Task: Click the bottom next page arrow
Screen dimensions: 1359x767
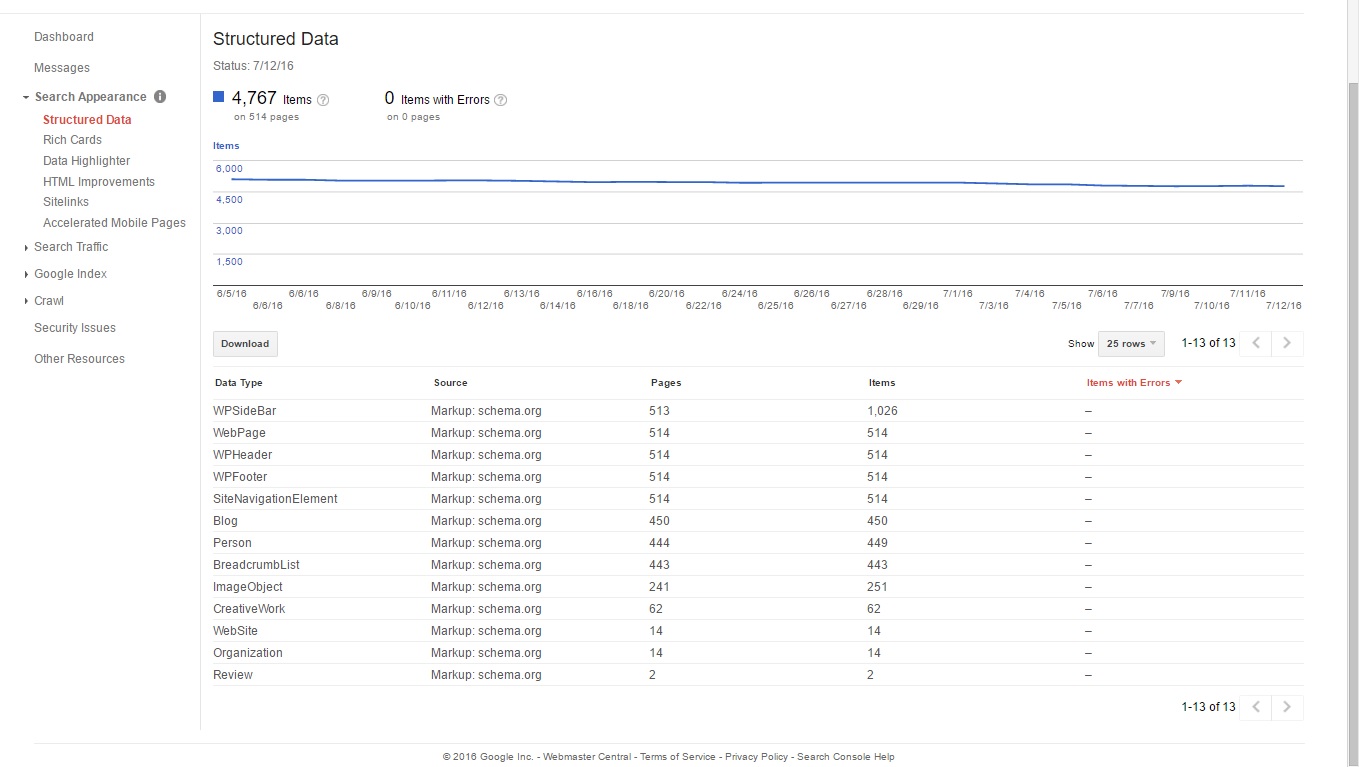Action: [1287, 707]
